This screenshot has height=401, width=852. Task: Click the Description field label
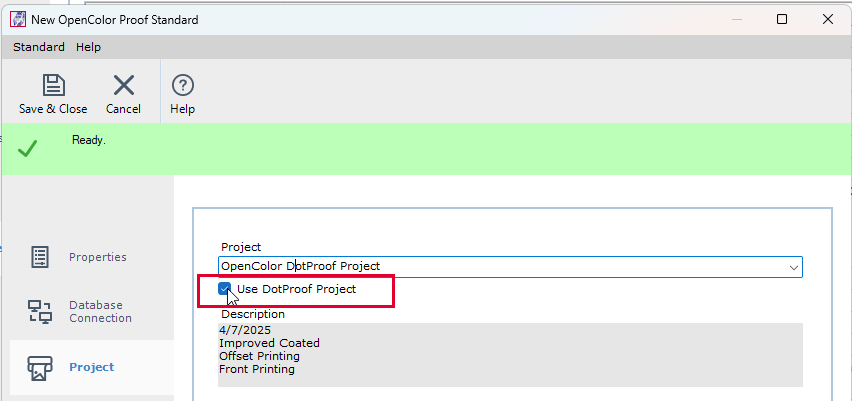[253, 314]
